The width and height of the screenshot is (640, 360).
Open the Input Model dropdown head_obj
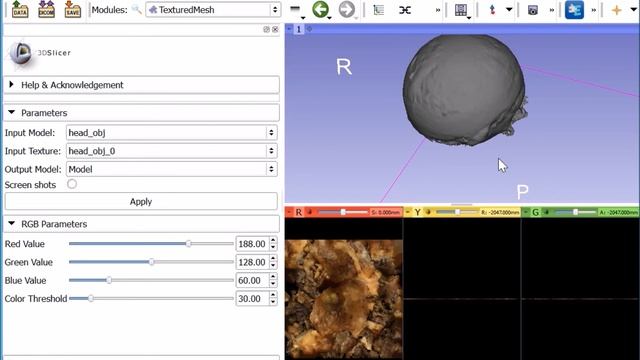tap(171, 133)
